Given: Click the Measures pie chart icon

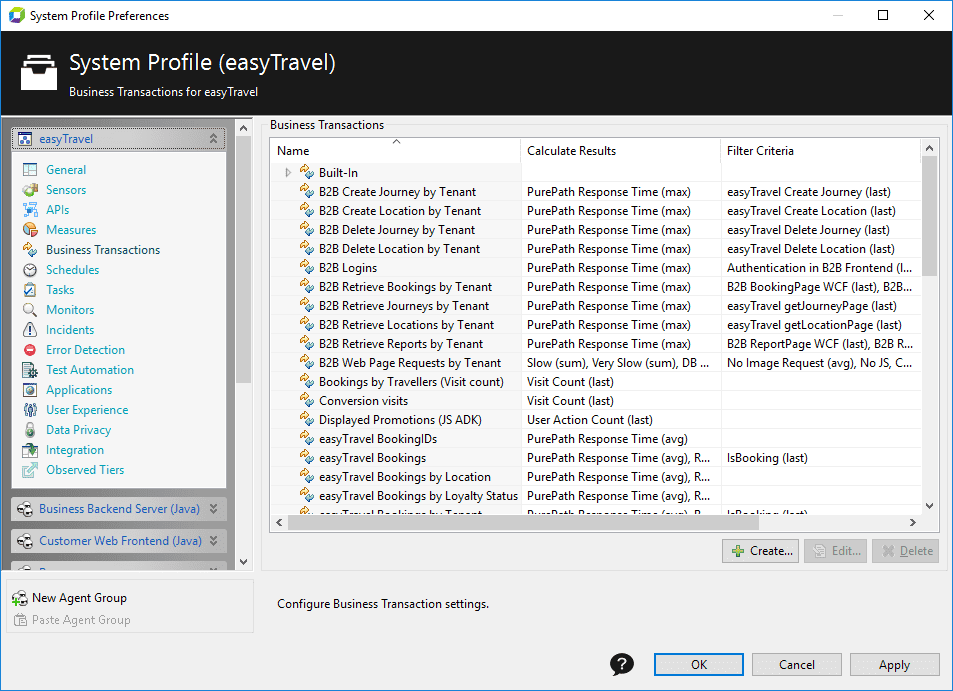Looking at the screenshot, I should (30, 230).
